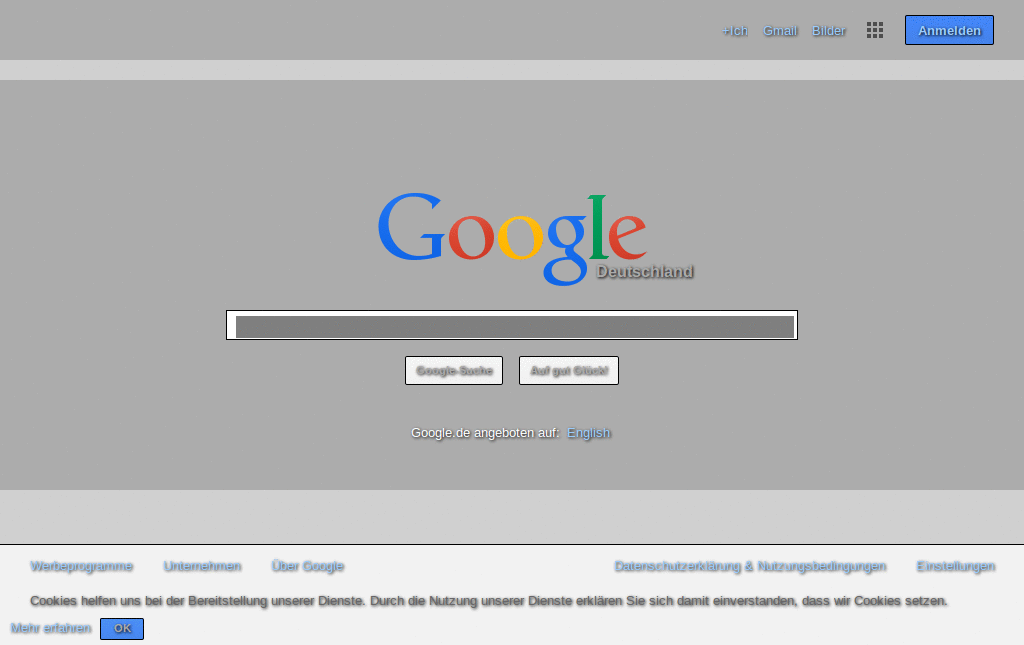
Task: Open the +Ich link
Action: pos(735,31)
